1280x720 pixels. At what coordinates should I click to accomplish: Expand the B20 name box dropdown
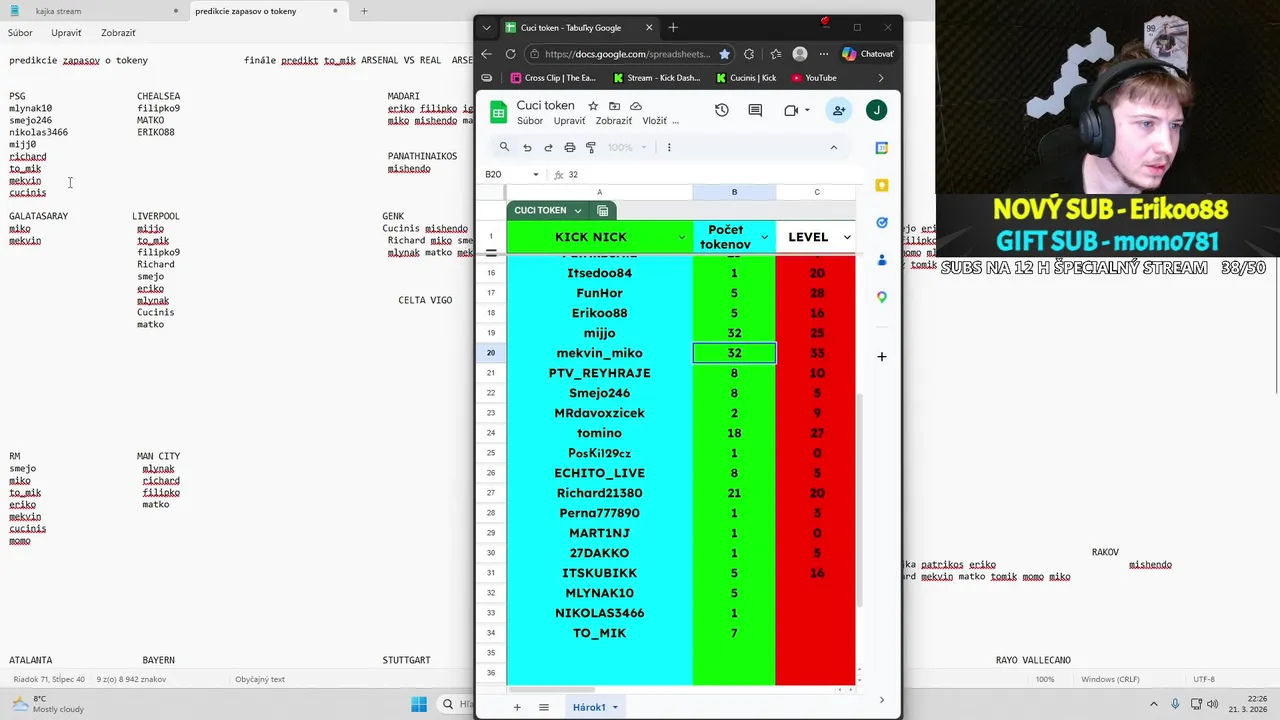(x=536, y=174)
